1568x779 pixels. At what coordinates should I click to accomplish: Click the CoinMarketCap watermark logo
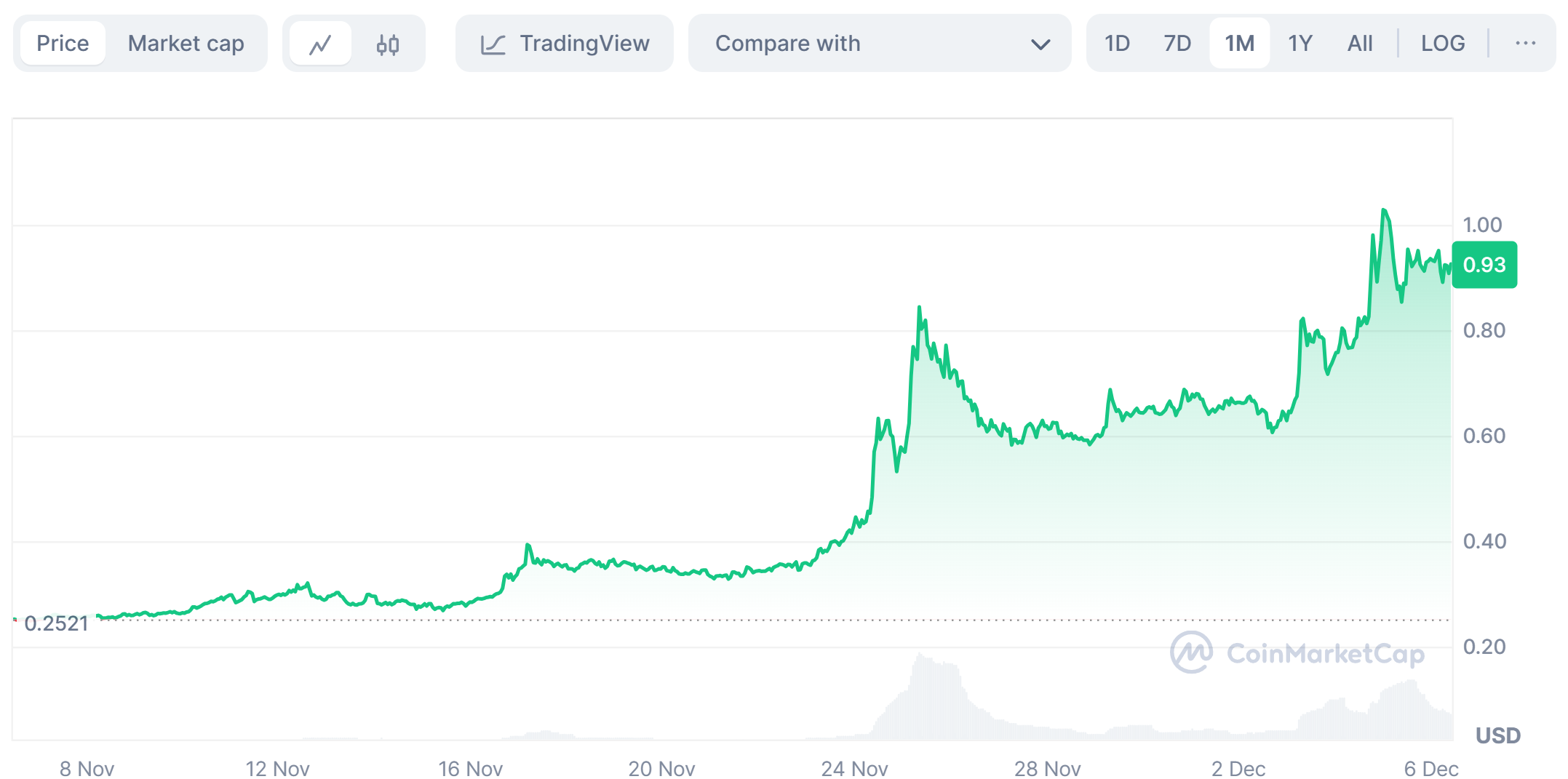1191,652
